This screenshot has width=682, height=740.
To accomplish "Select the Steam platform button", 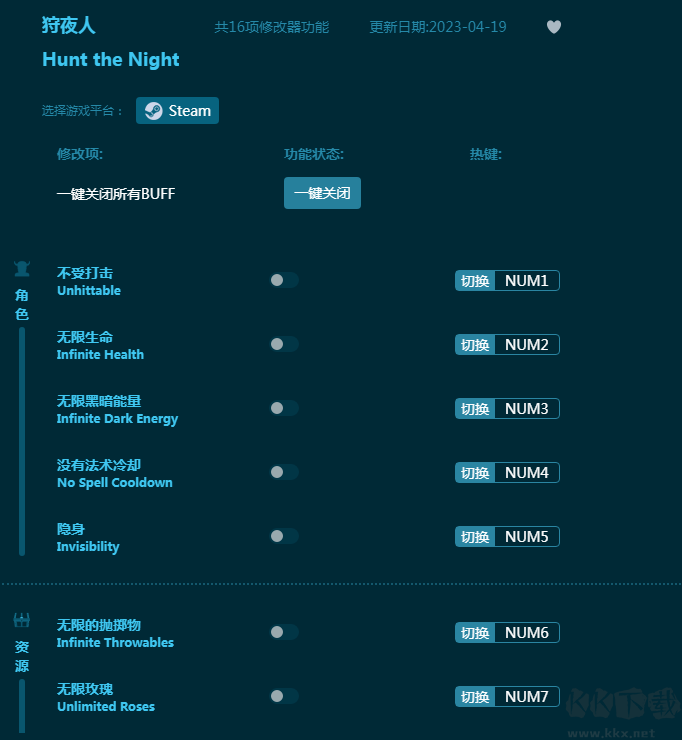I will [178, 111].
